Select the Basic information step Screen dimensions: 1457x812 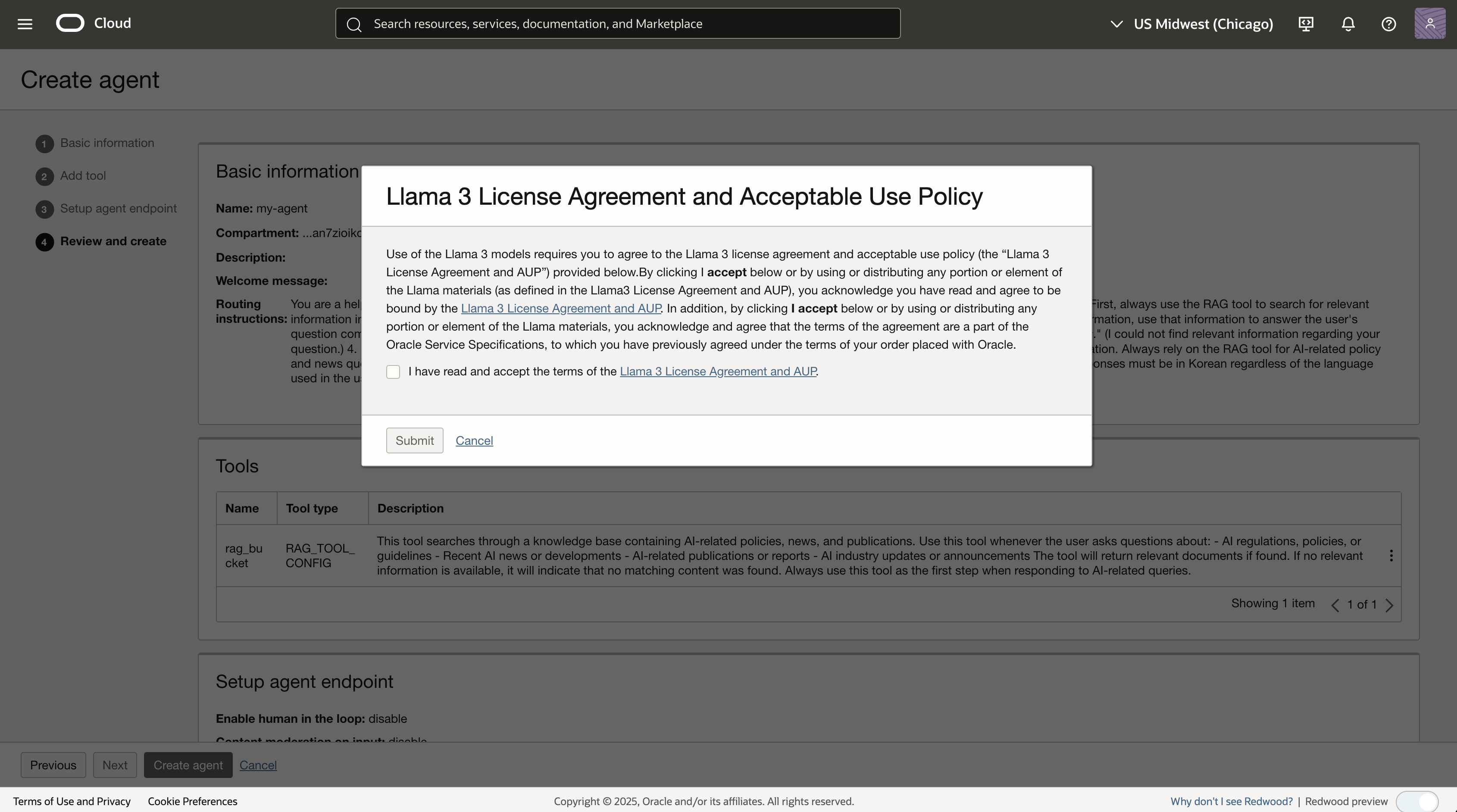tap(107, 143)
